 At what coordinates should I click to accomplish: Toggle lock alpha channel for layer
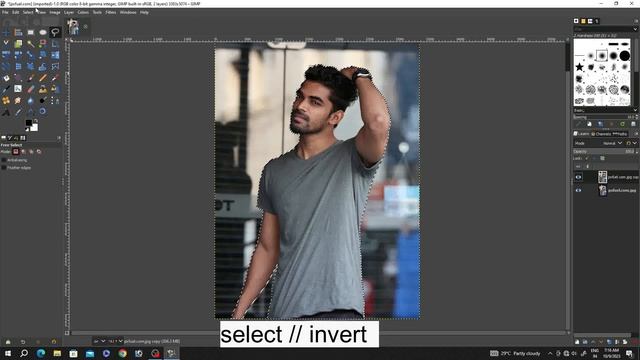pos(602,158)
